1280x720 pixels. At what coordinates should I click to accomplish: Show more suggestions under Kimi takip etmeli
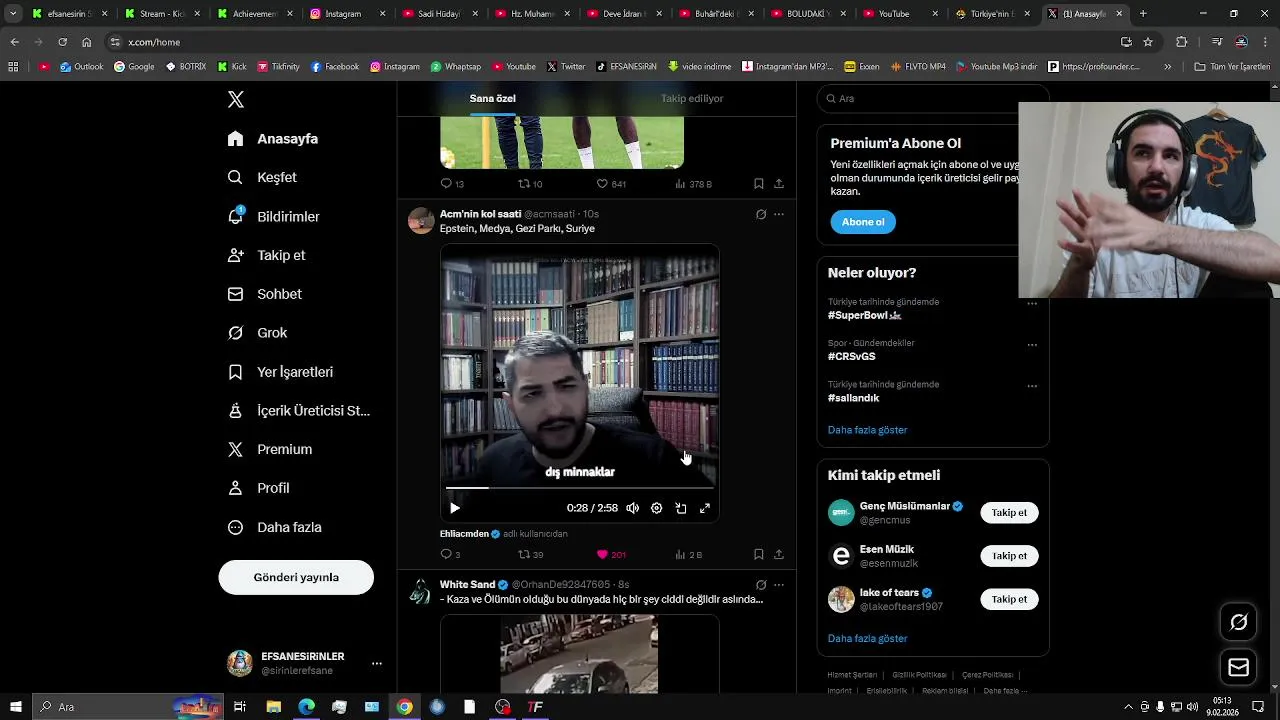coord(868,638)
